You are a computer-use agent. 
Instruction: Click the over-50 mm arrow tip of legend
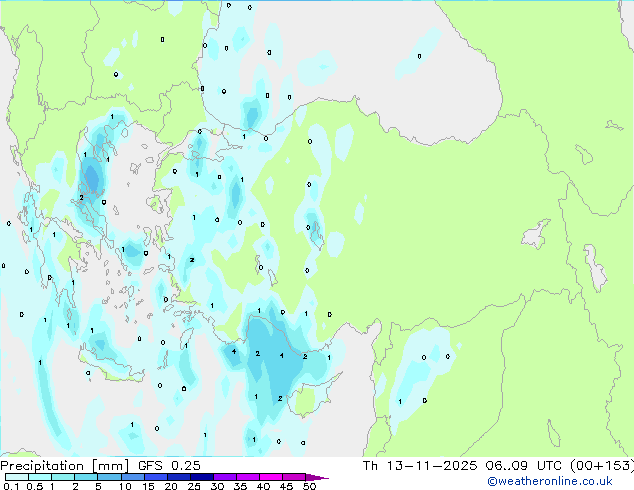tap(317, 477)
